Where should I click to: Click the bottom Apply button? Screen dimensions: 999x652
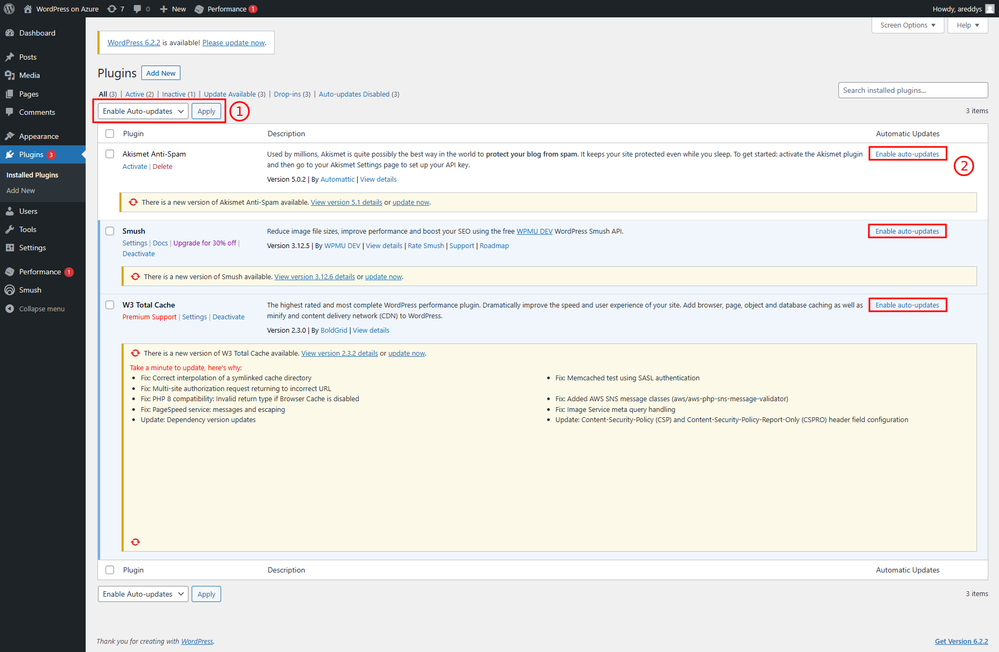[206, 594]
